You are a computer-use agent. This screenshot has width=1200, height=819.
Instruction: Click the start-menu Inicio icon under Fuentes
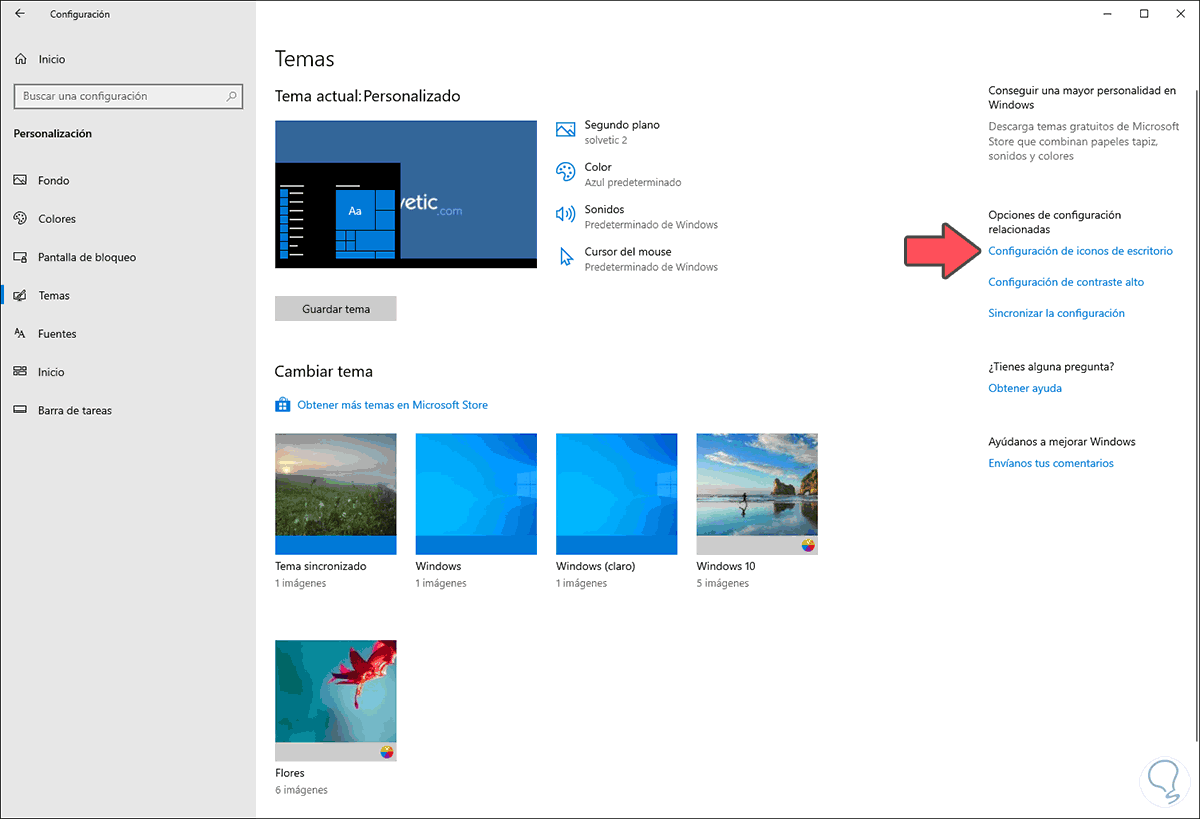[20, 371]
